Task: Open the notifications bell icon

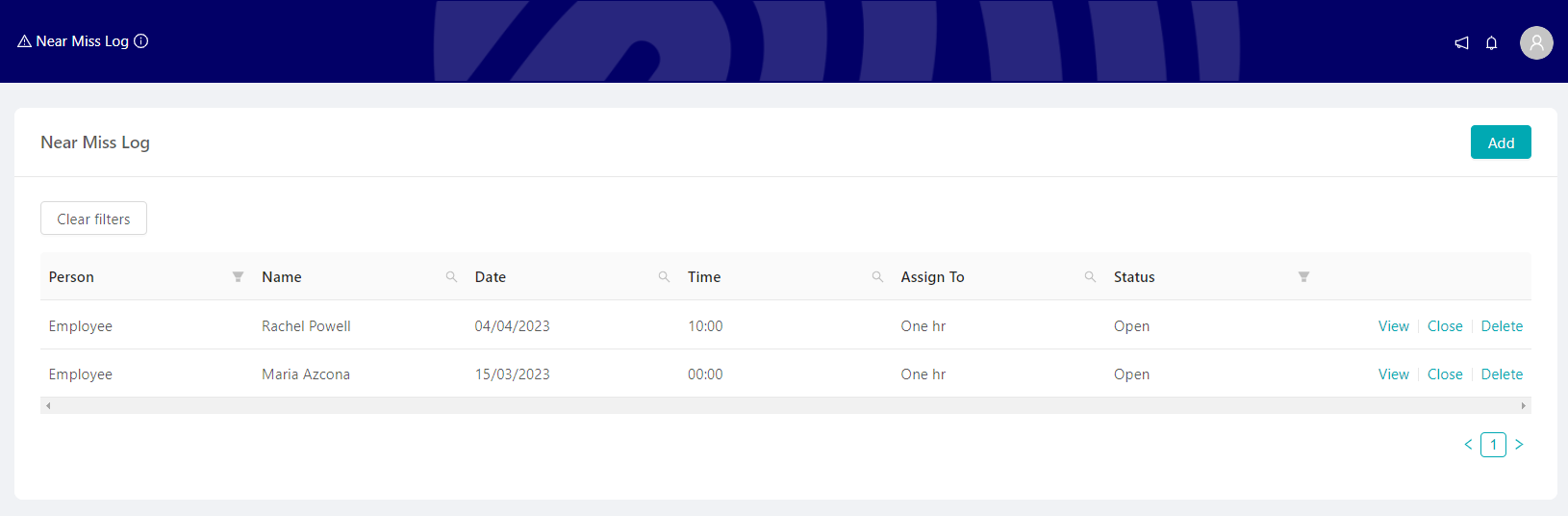Action: coord(1491,42)
